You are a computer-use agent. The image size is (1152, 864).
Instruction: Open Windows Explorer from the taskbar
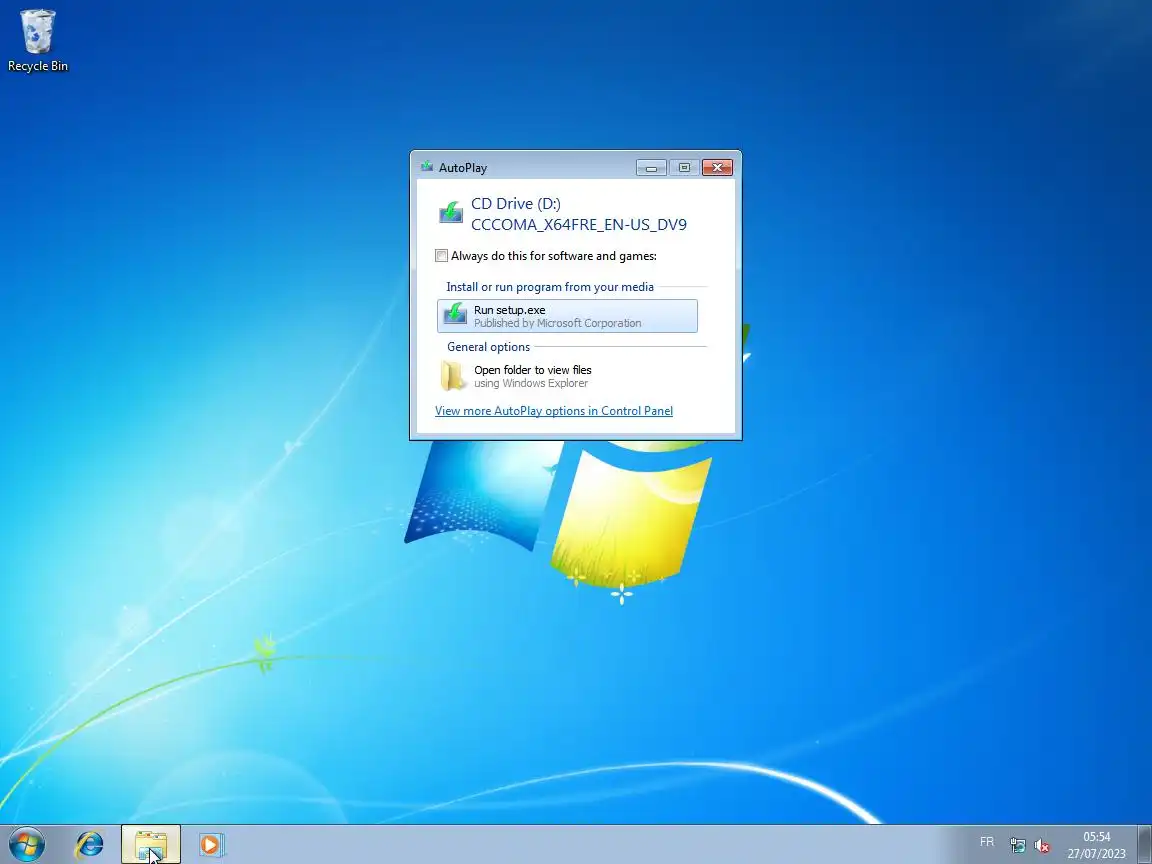pos(151,845)
